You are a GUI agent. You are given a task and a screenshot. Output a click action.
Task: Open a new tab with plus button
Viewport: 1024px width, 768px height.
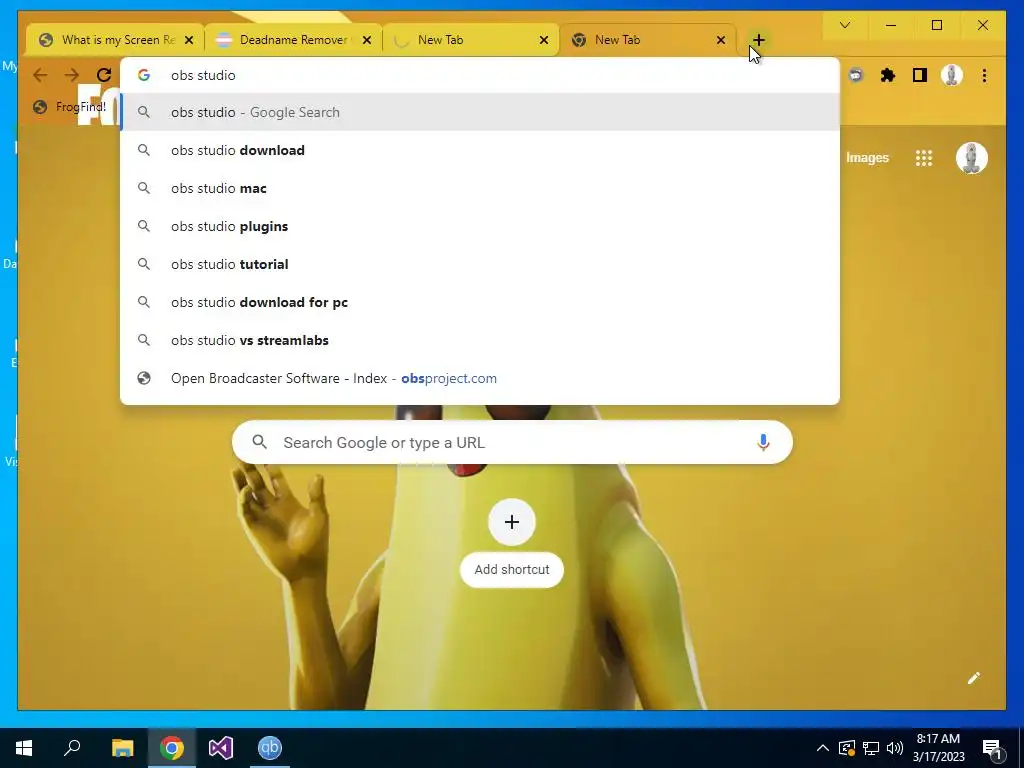(758, 40)
